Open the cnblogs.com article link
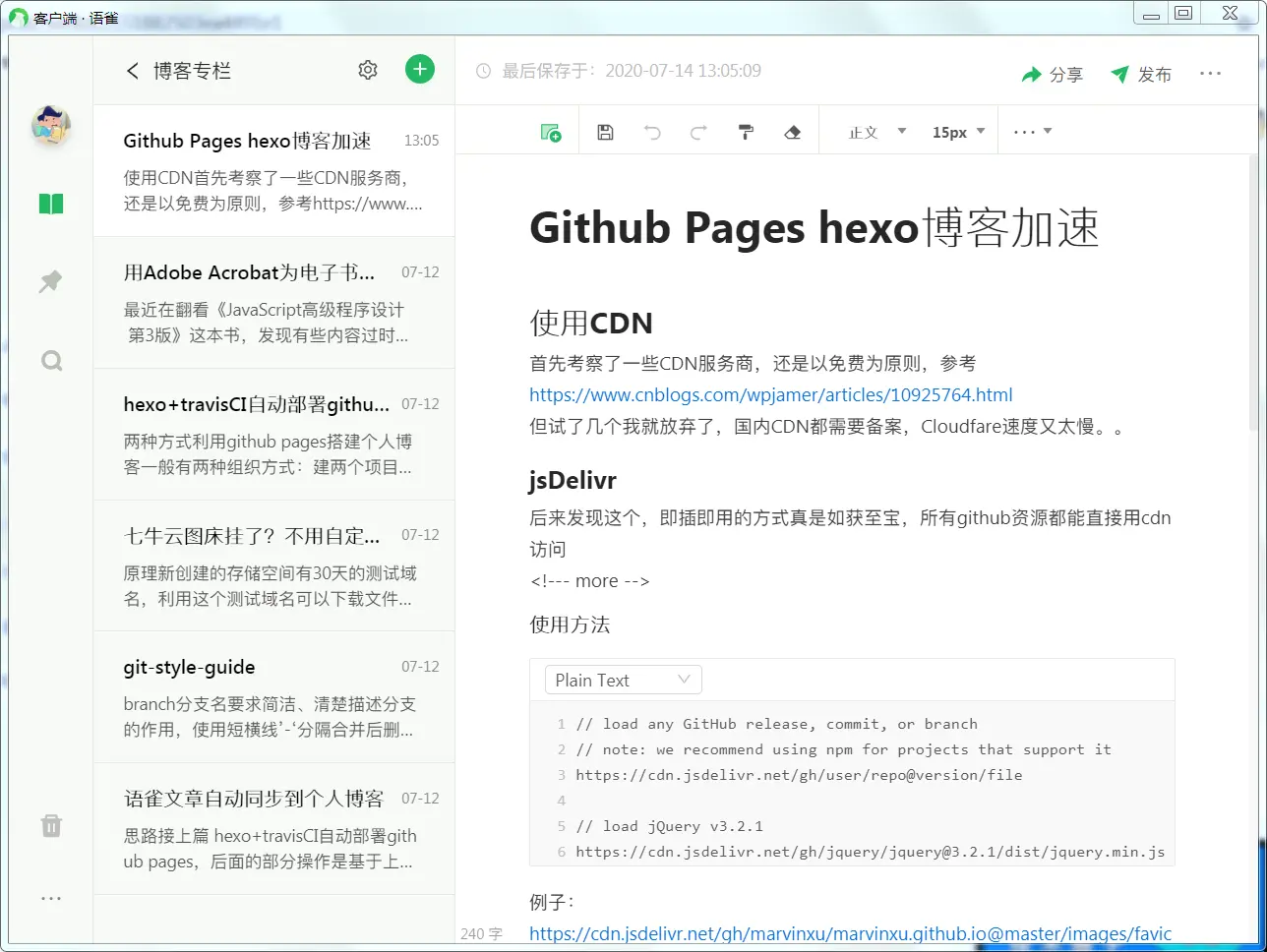 click(x=771, y=395)
